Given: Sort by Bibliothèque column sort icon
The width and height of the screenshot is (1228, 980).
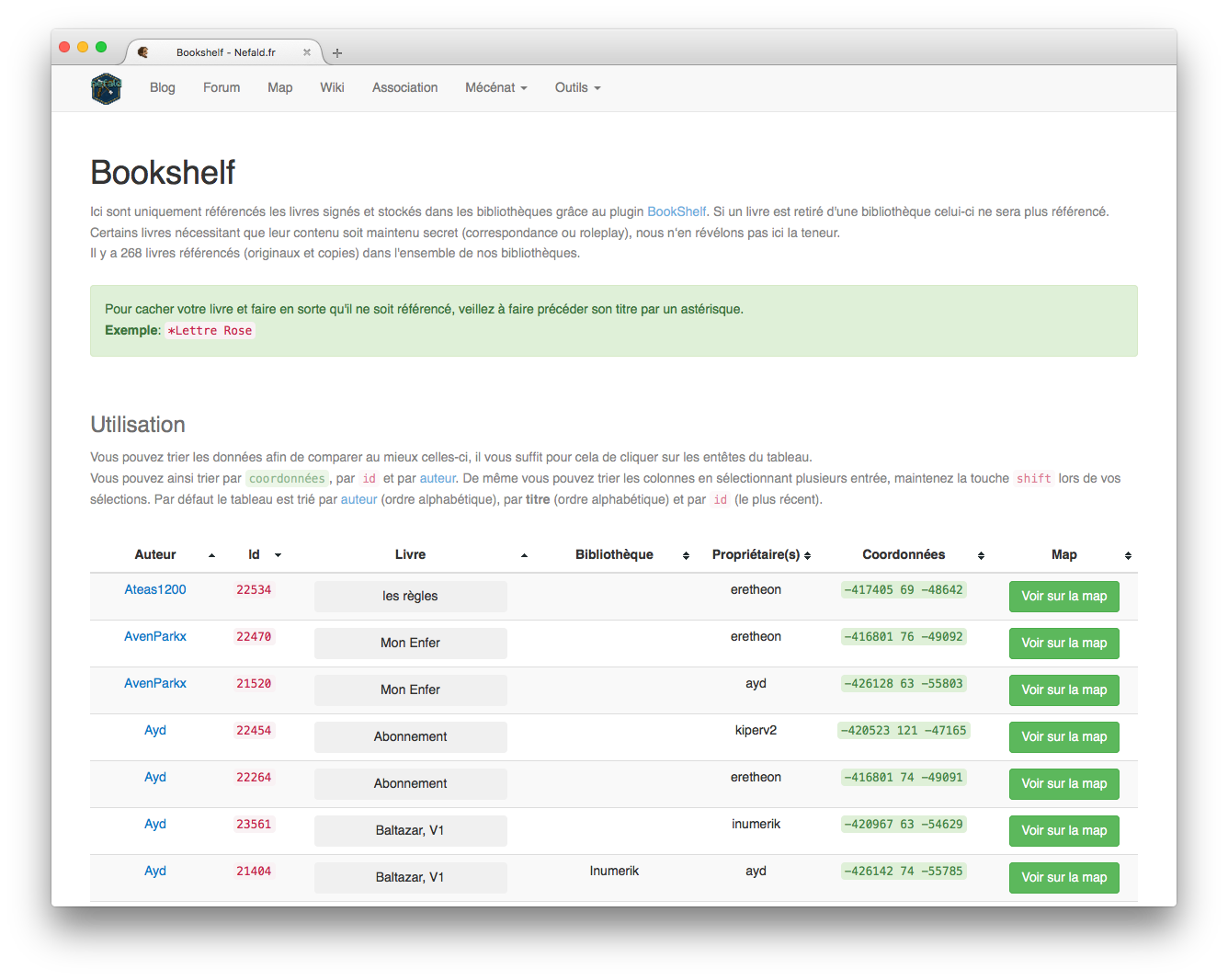Looking at the screenshot, I should click(686, 555).
